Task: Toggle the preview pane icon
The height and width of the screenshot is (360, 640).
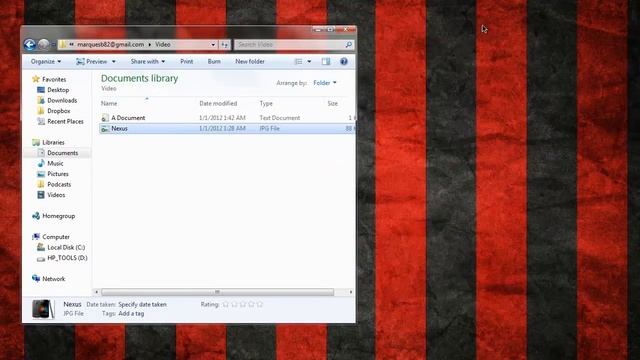Action: pos(326,62)
